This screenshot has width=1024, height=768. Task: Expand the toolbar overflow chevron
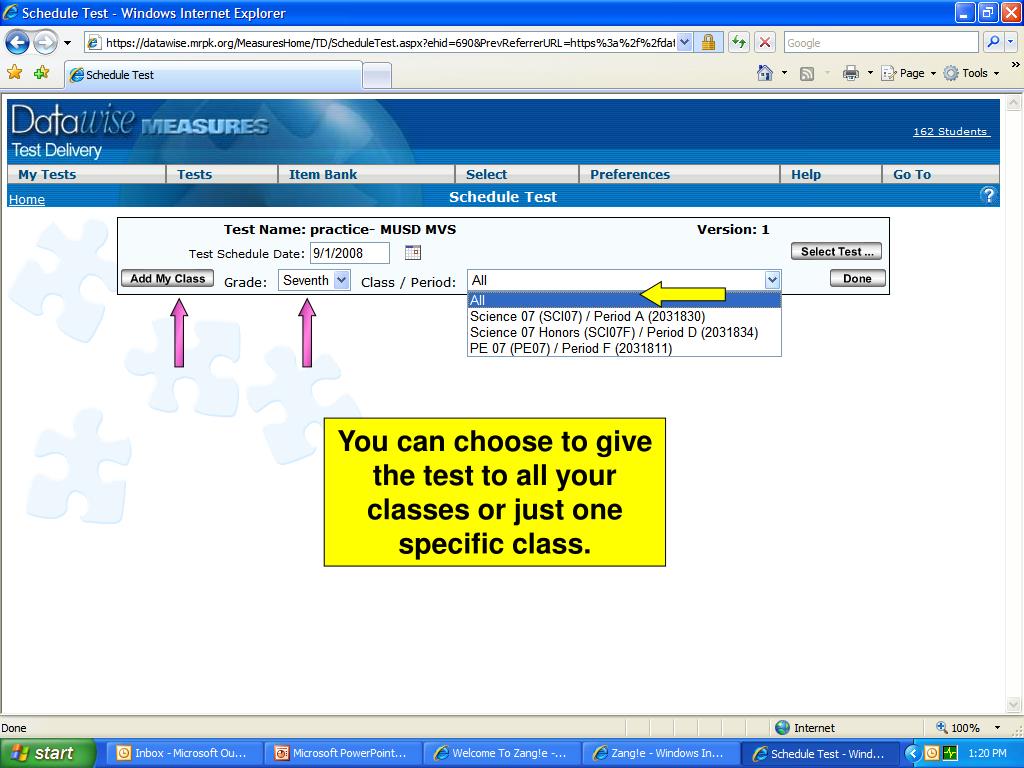[1016, 65]
